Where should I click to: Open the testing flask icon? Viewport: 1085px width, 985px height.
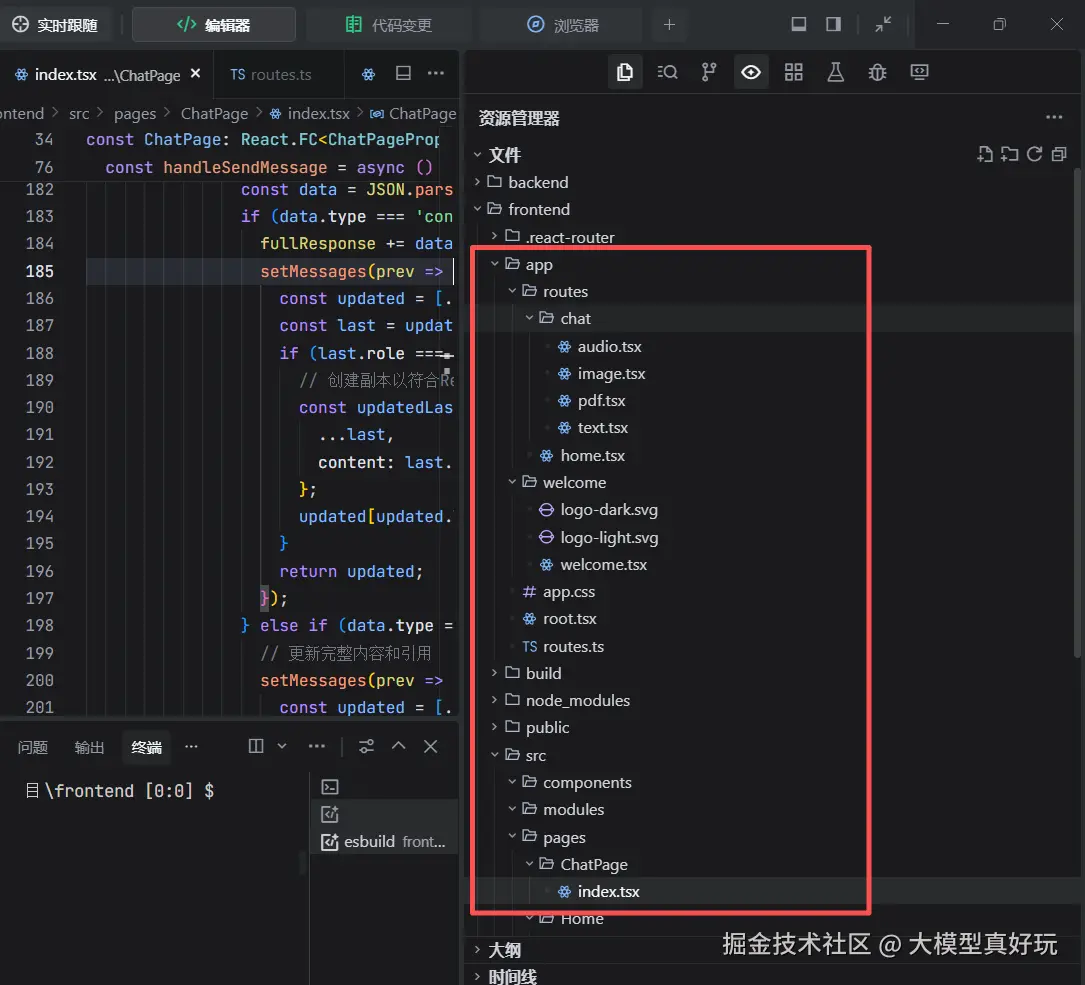835,72
